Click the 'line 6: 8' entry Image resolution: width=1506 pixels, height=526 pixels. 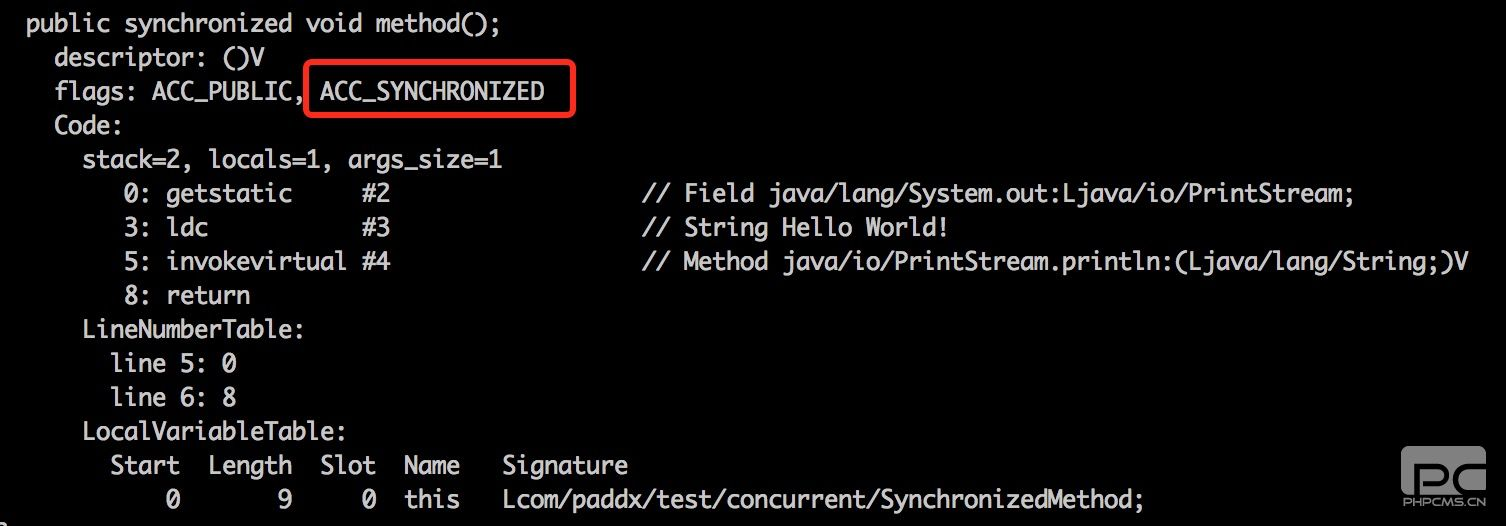coord(173,397)
